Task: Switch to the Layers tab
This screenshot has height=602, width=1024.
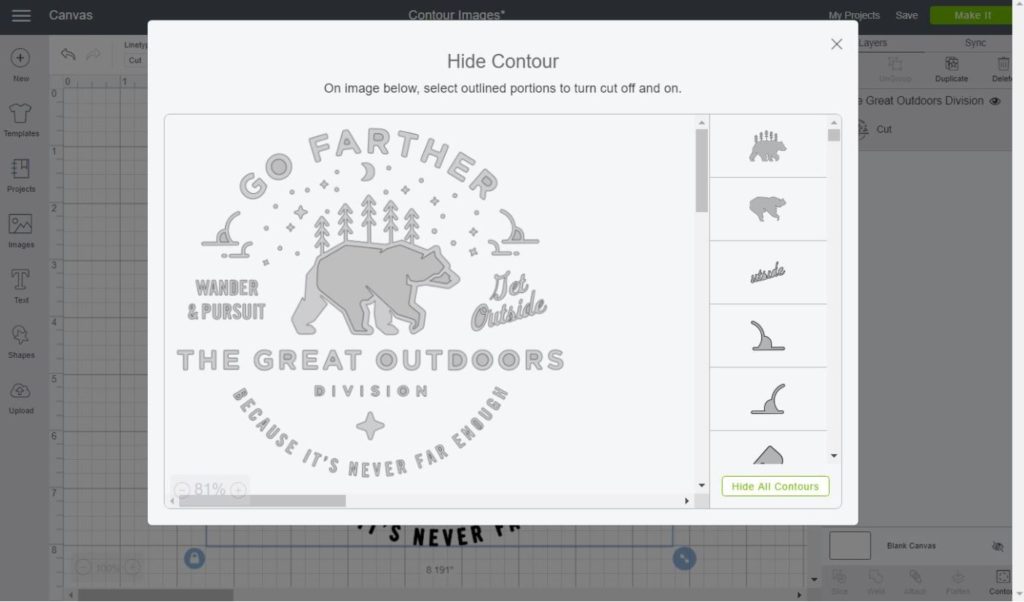Action: pyautogui.click(x=873, y=42)
